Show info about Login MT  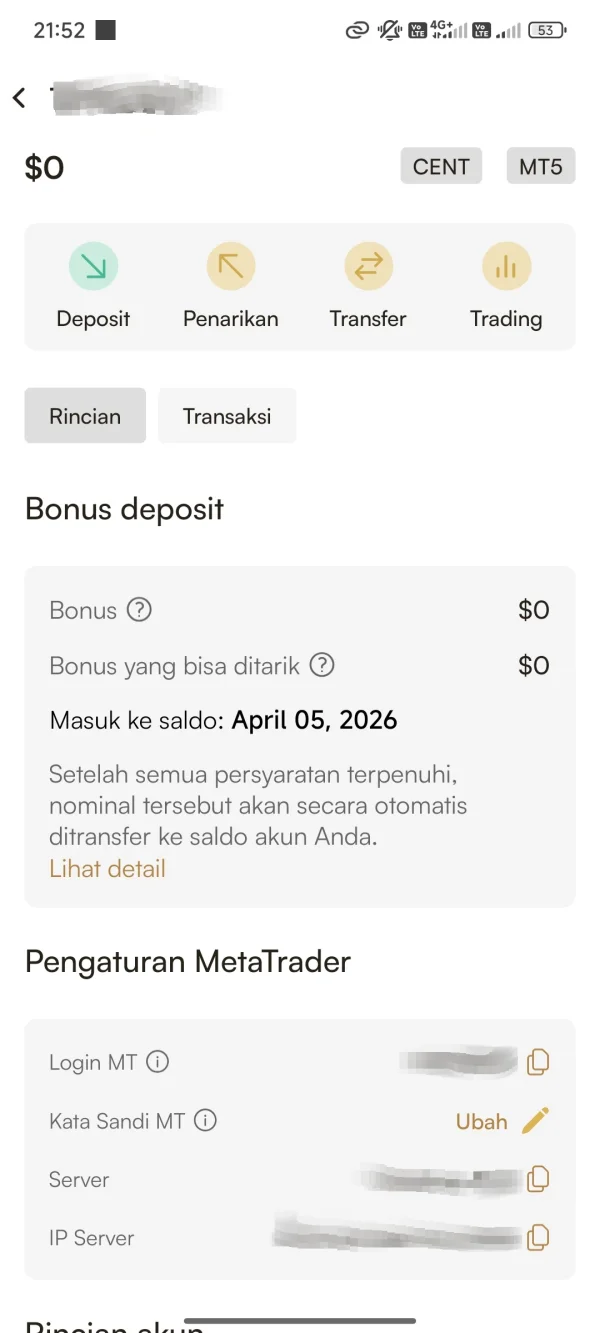click(158, 1062)
